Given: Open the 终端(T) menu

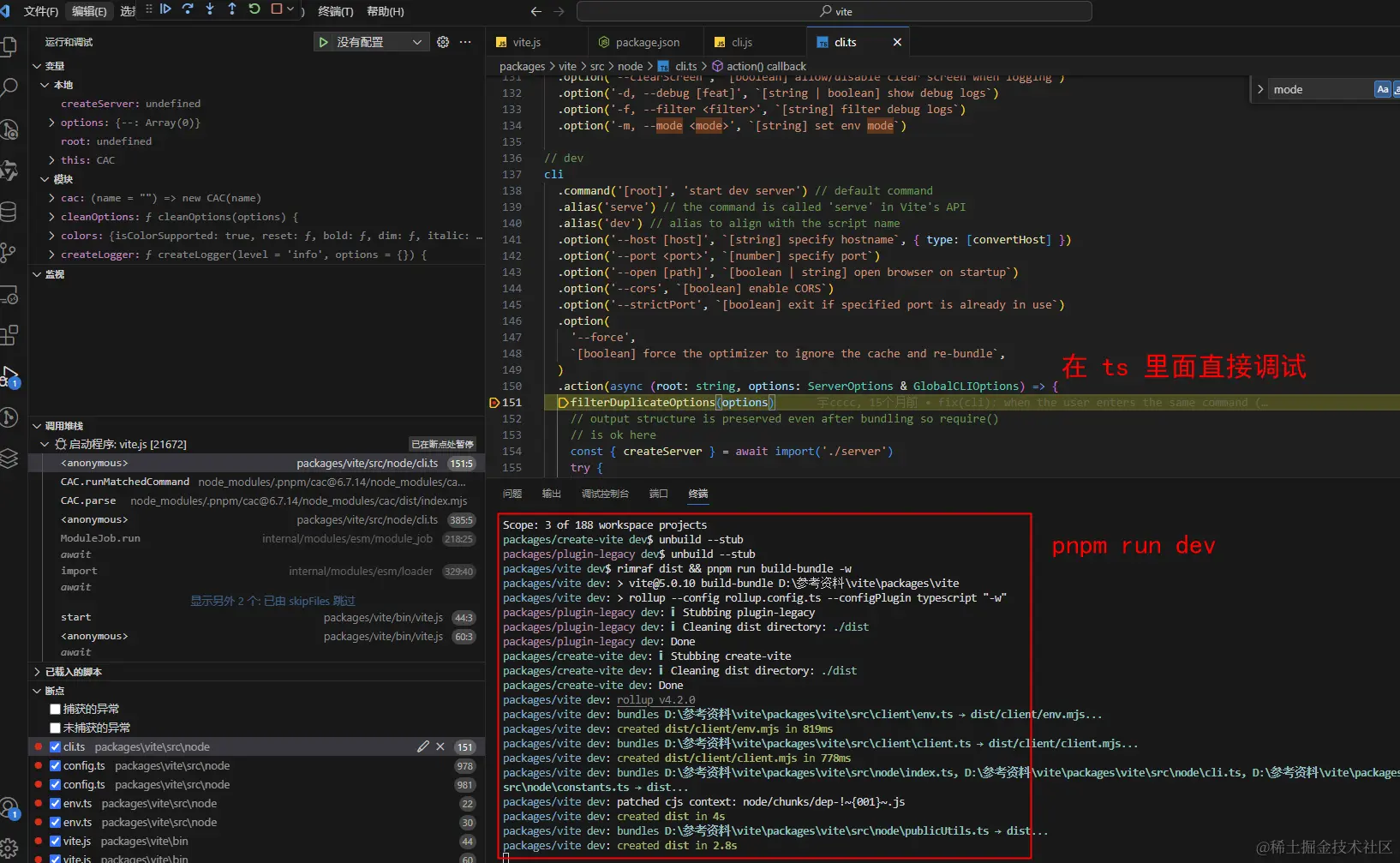Looking at the screenshot, I should (335, 11).
